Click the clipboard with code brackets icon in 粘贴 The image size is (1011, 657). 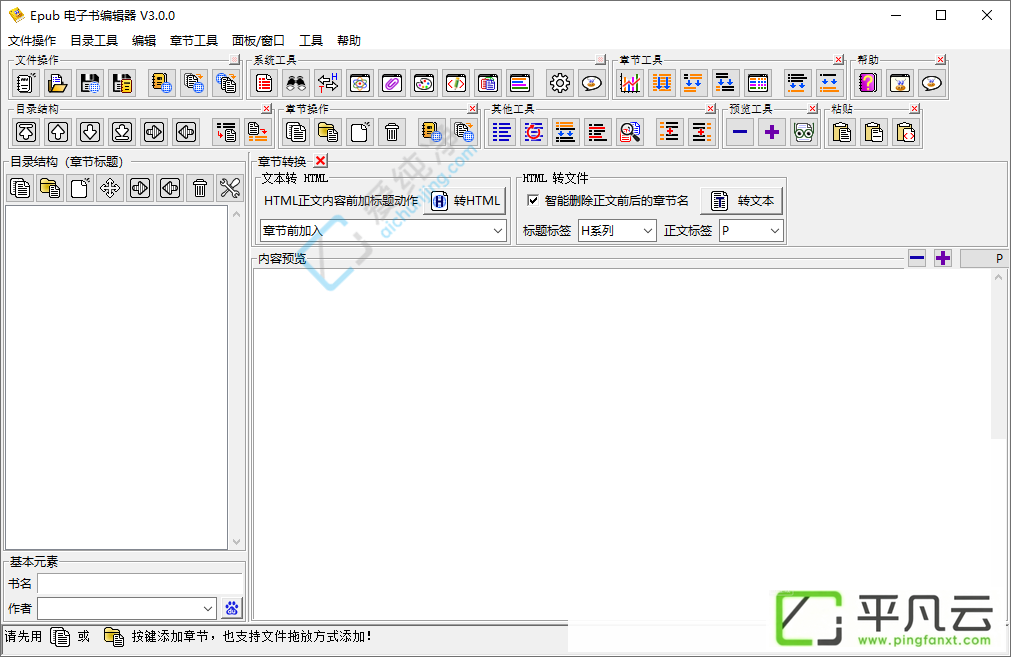click(906, 132)
